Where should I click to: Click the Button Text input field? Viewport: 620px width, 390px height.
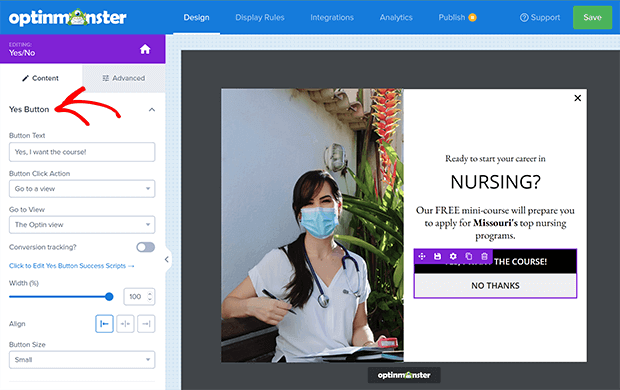pyautogui.click(x=82, y=152)
